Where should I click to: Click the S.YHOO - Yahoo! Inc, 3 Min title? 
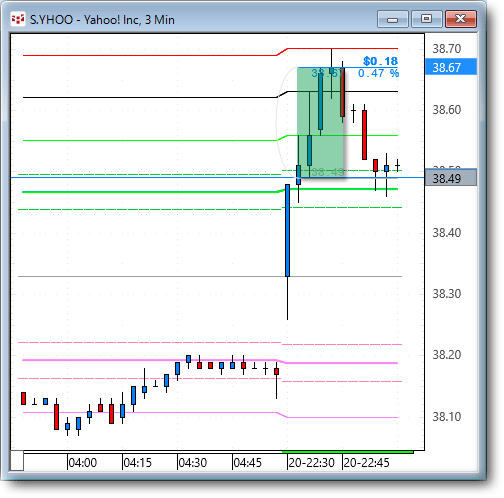102,20
